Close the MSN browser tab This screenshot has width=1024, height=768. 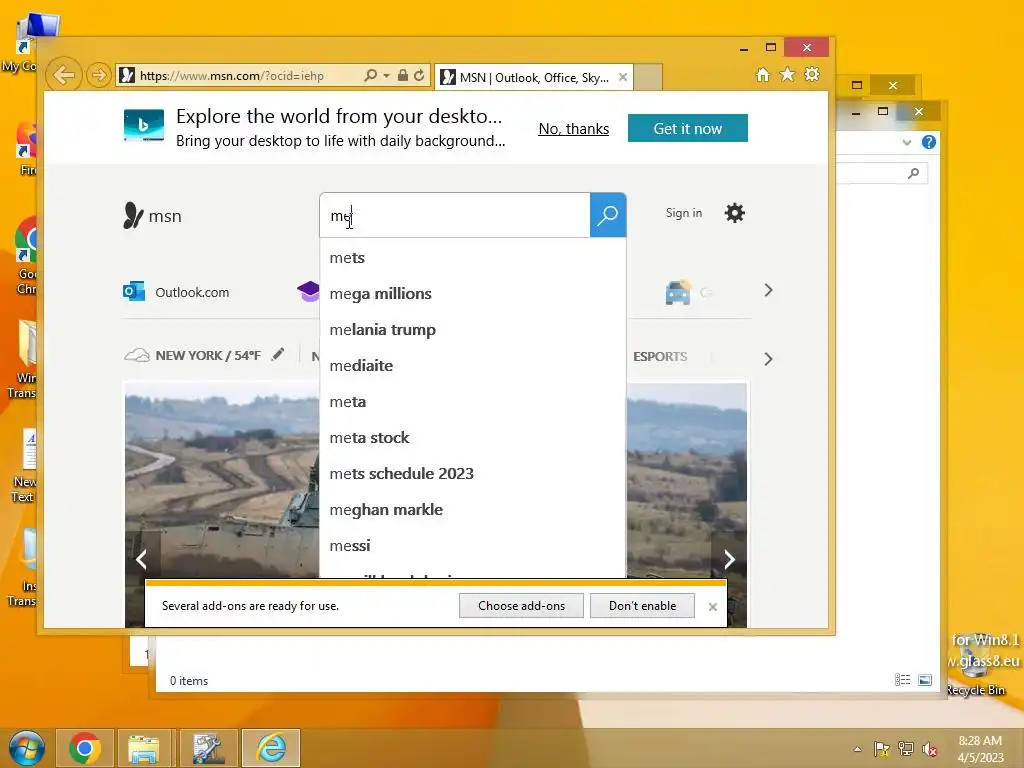pos(623,77)
